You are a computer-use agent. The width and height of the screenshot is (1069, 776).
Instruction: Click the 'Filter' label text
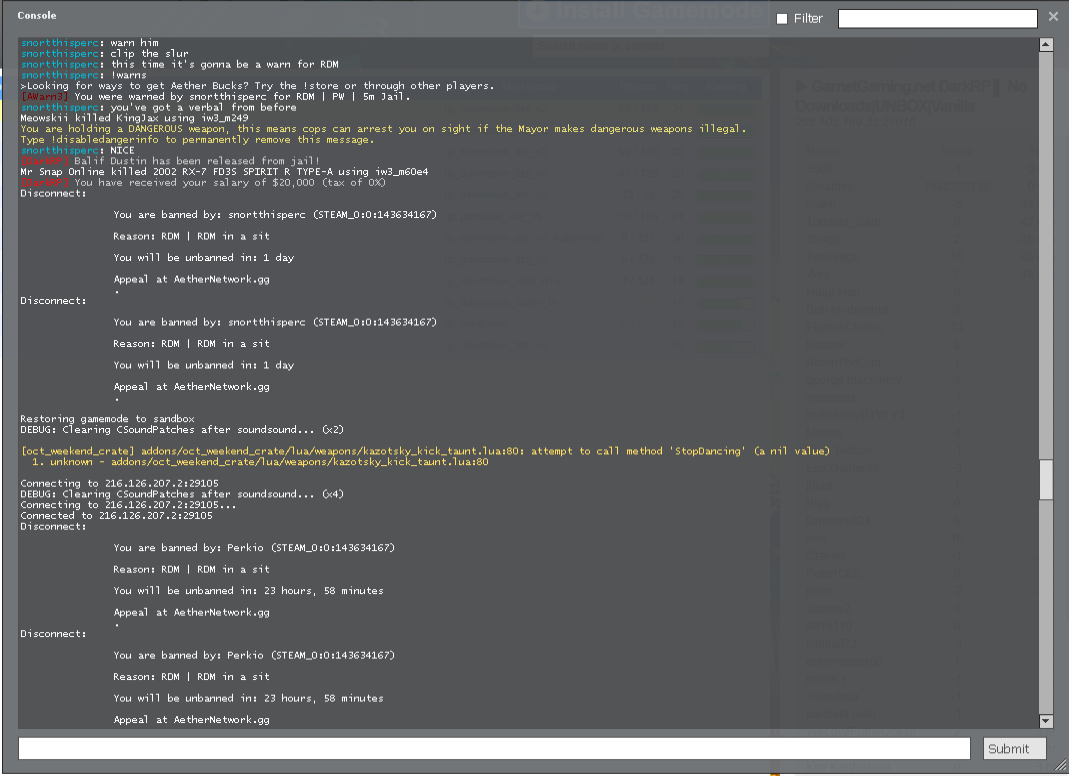pyautogui.click(x=808, y=19)
